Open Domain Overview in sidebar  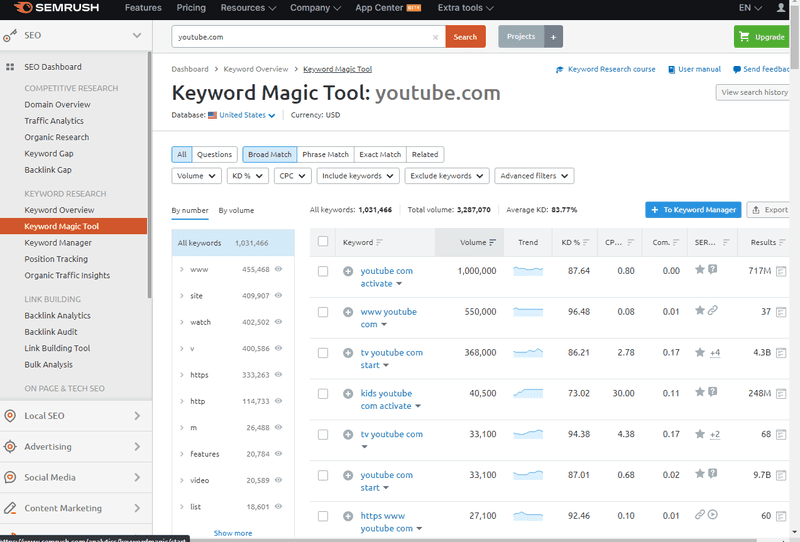(x=58, y=105)
